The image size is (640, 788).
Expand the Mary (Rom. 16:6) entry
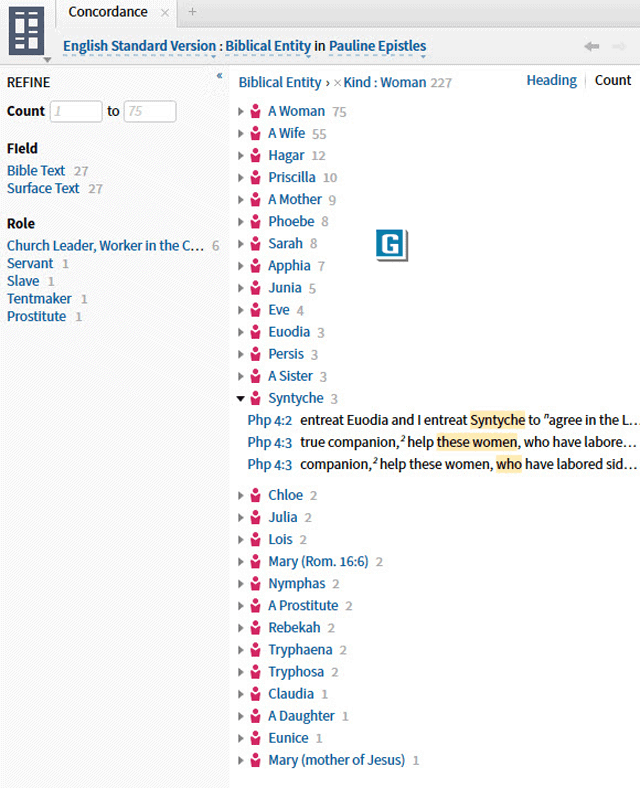pos(241,562)
